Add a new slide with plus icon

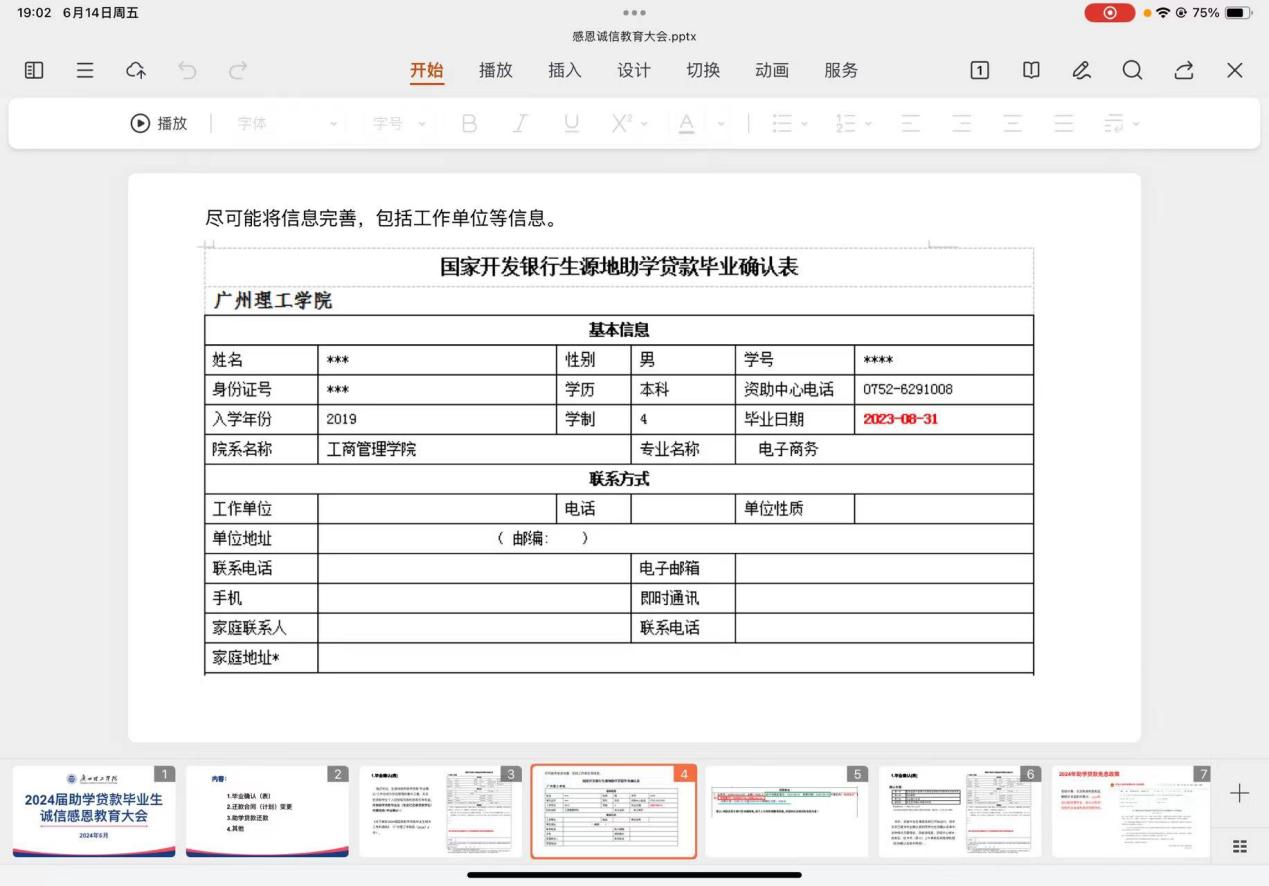pos(1239,793)
